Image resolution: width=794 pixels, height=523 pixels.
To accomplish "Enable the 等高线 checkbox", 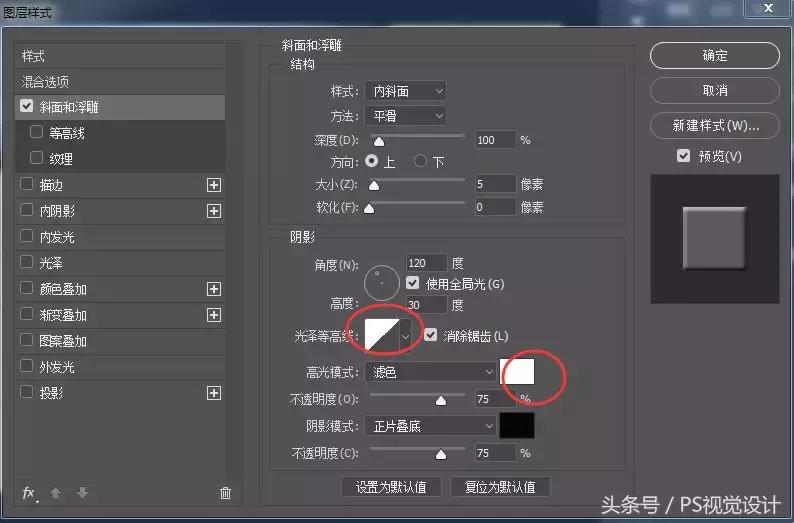I will click(36, 132).
